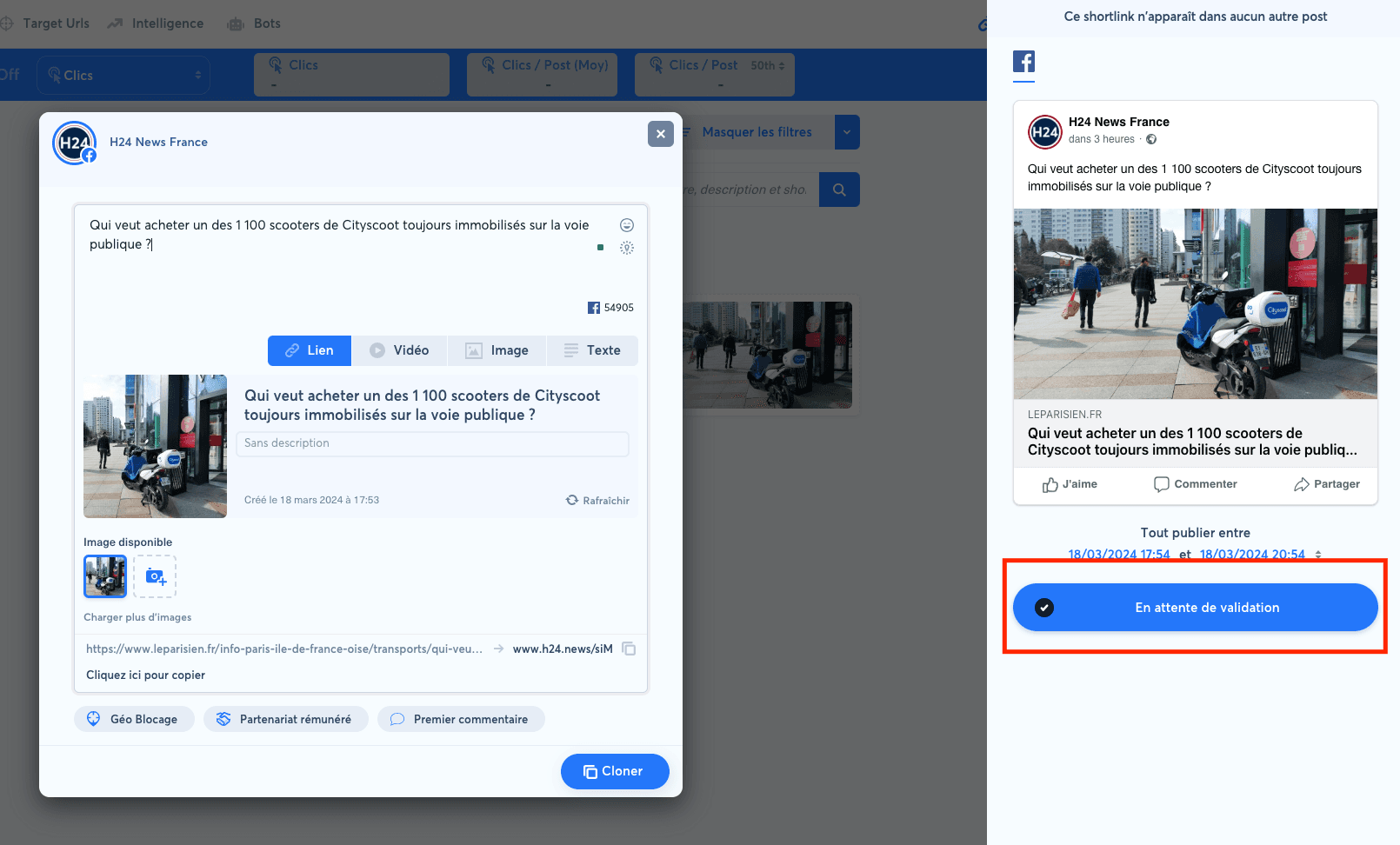Click the Clics stat card beside the select
Viewport: 1400px width, 845px height.
pos(351,75)
